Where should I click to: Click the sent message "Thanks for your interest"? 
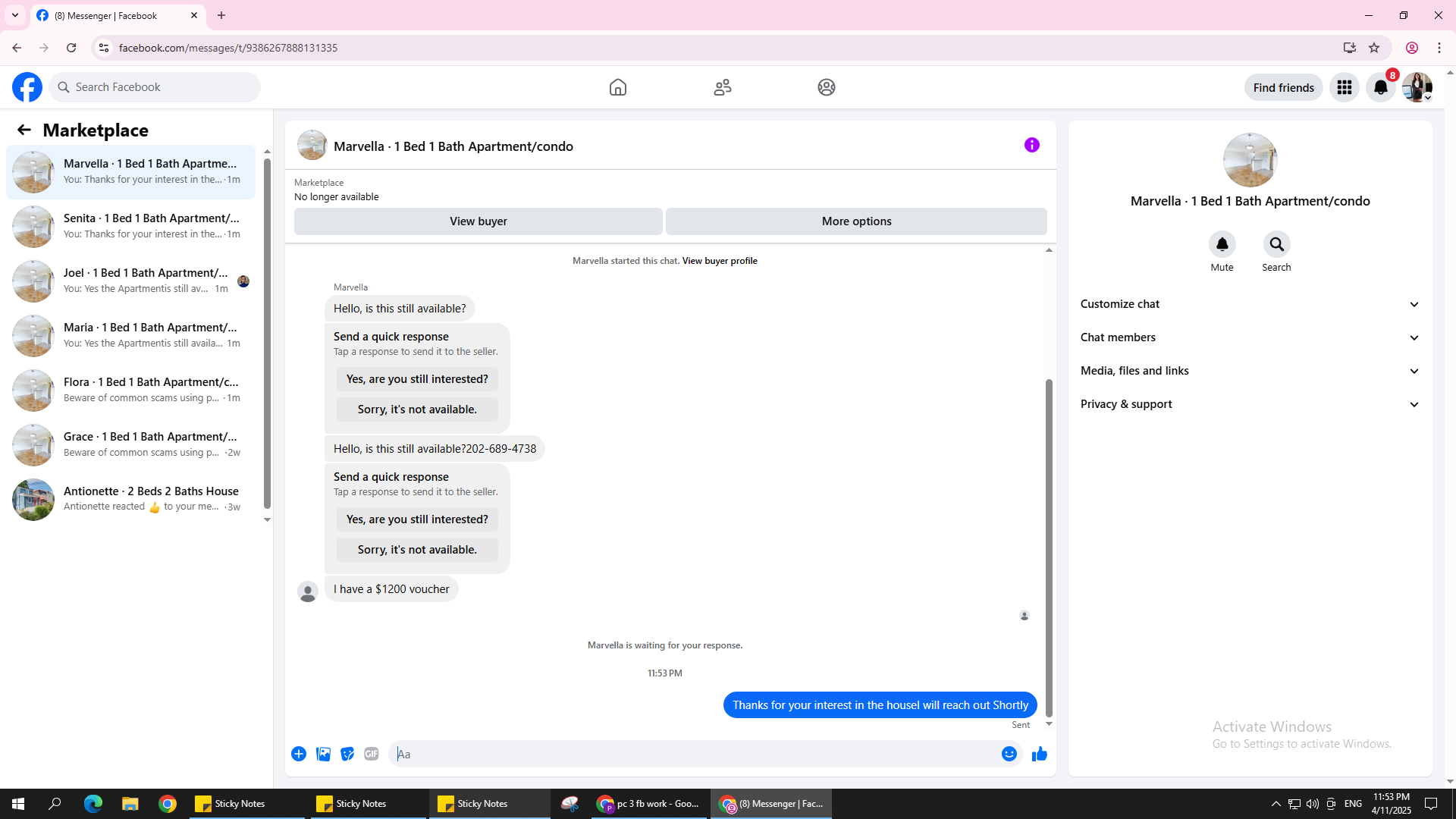click(x=880, y=705)
